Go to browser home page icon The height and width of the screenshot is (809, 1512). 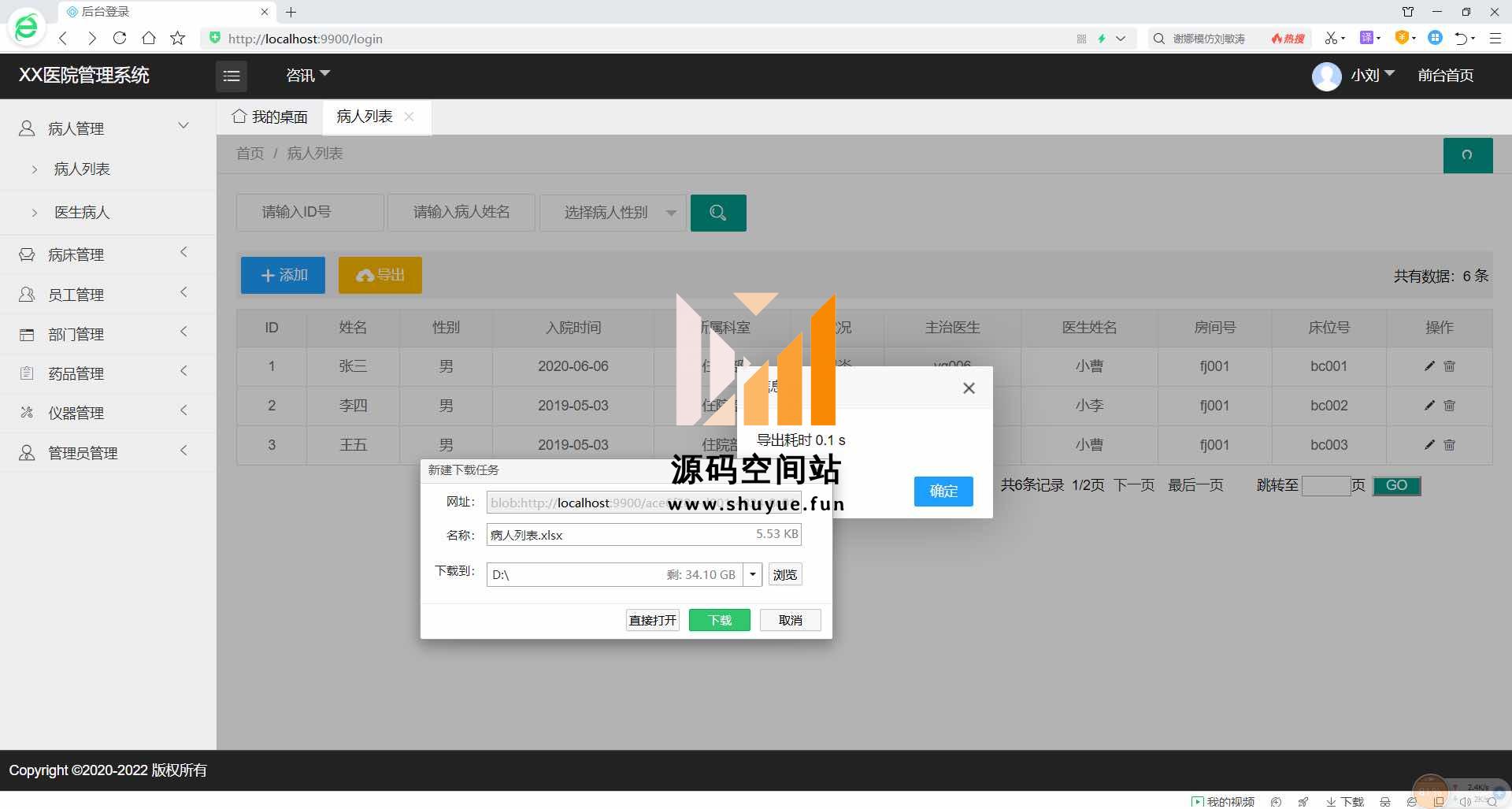click(148, 38)
